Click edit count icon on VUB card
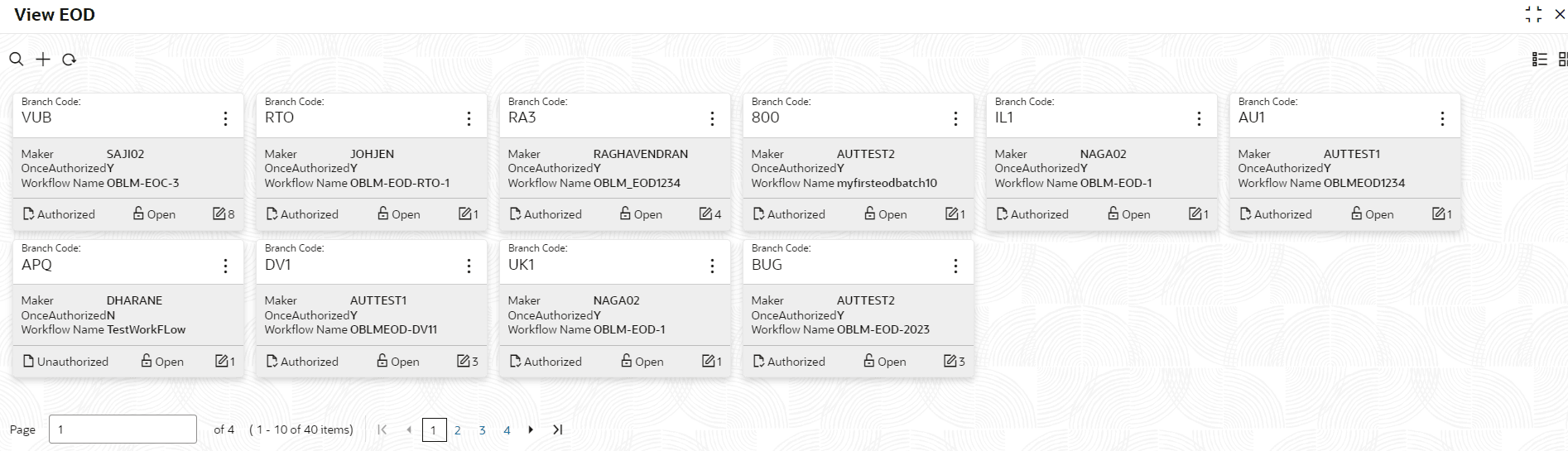Screen dimensions: 1568x451 click(219, 214)
